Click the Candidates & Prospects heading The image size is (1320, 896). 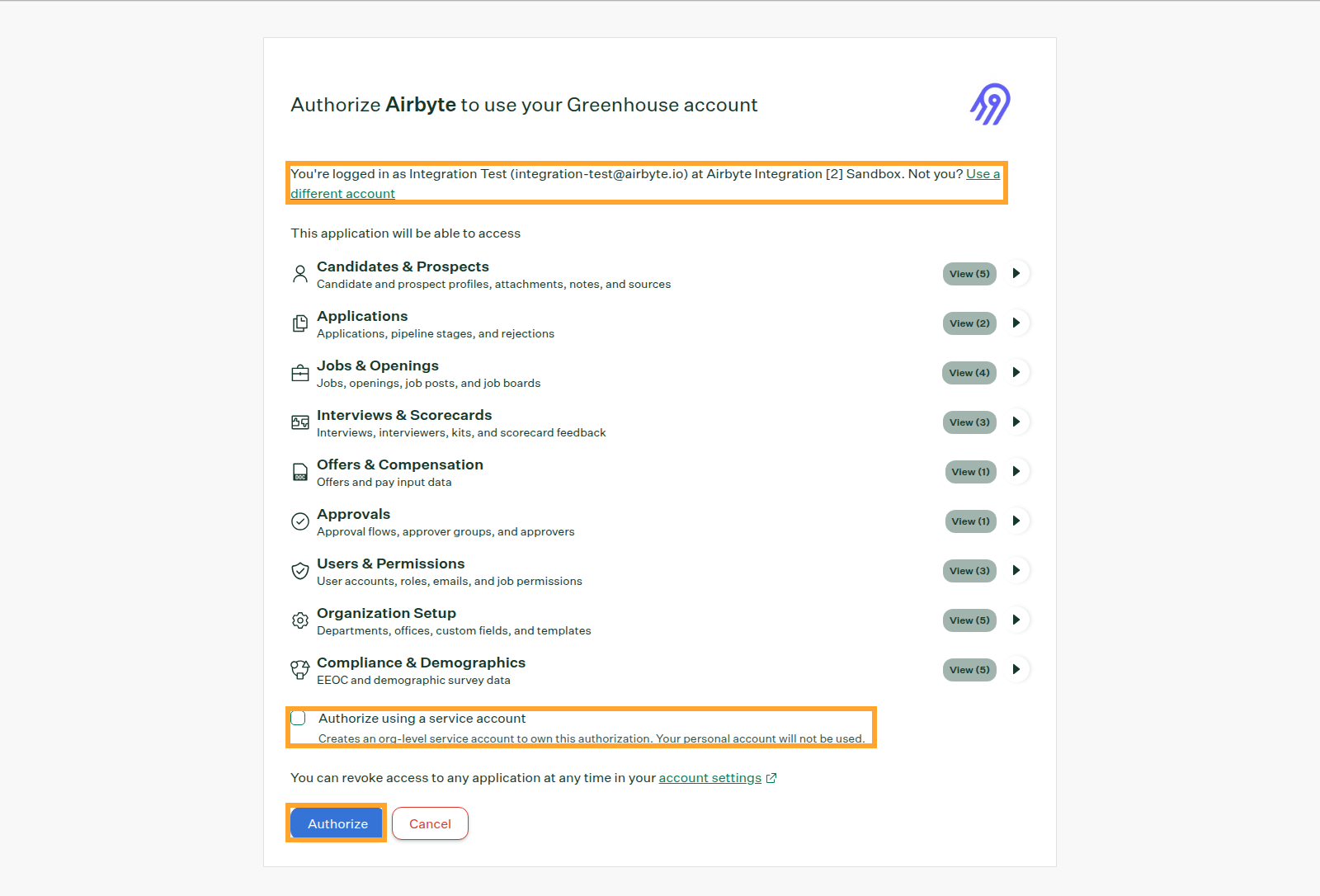click(x=403, y=266)
